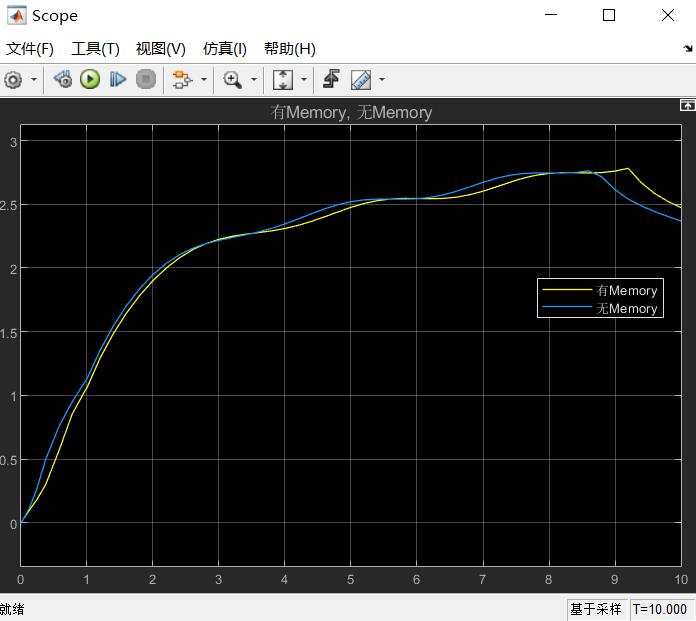Expand the configuration gear dropdown arrow
696x621 pixels.
34,80
